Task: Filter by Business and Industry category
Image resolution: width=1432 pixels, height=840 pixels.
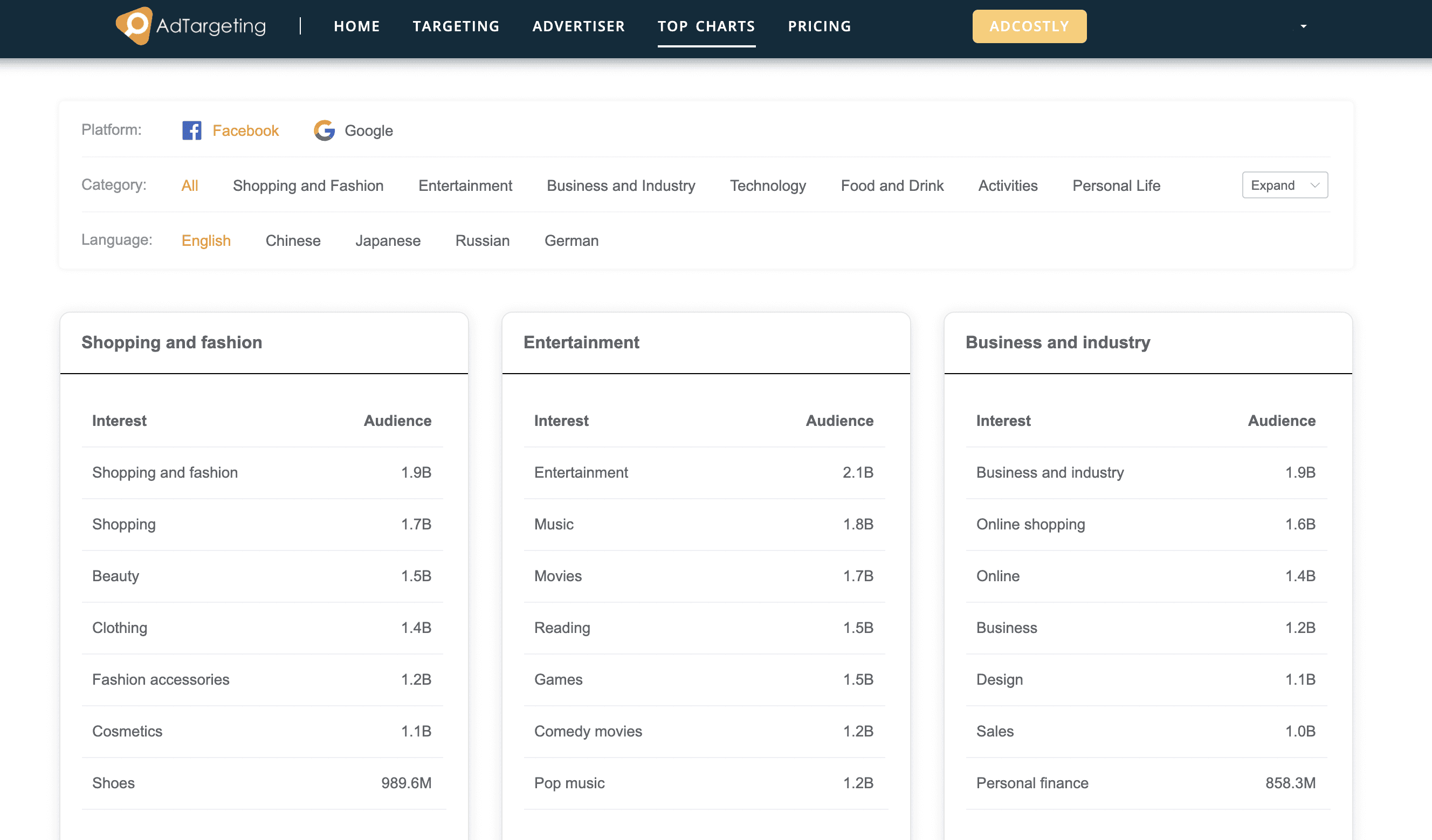Action: 621,185
